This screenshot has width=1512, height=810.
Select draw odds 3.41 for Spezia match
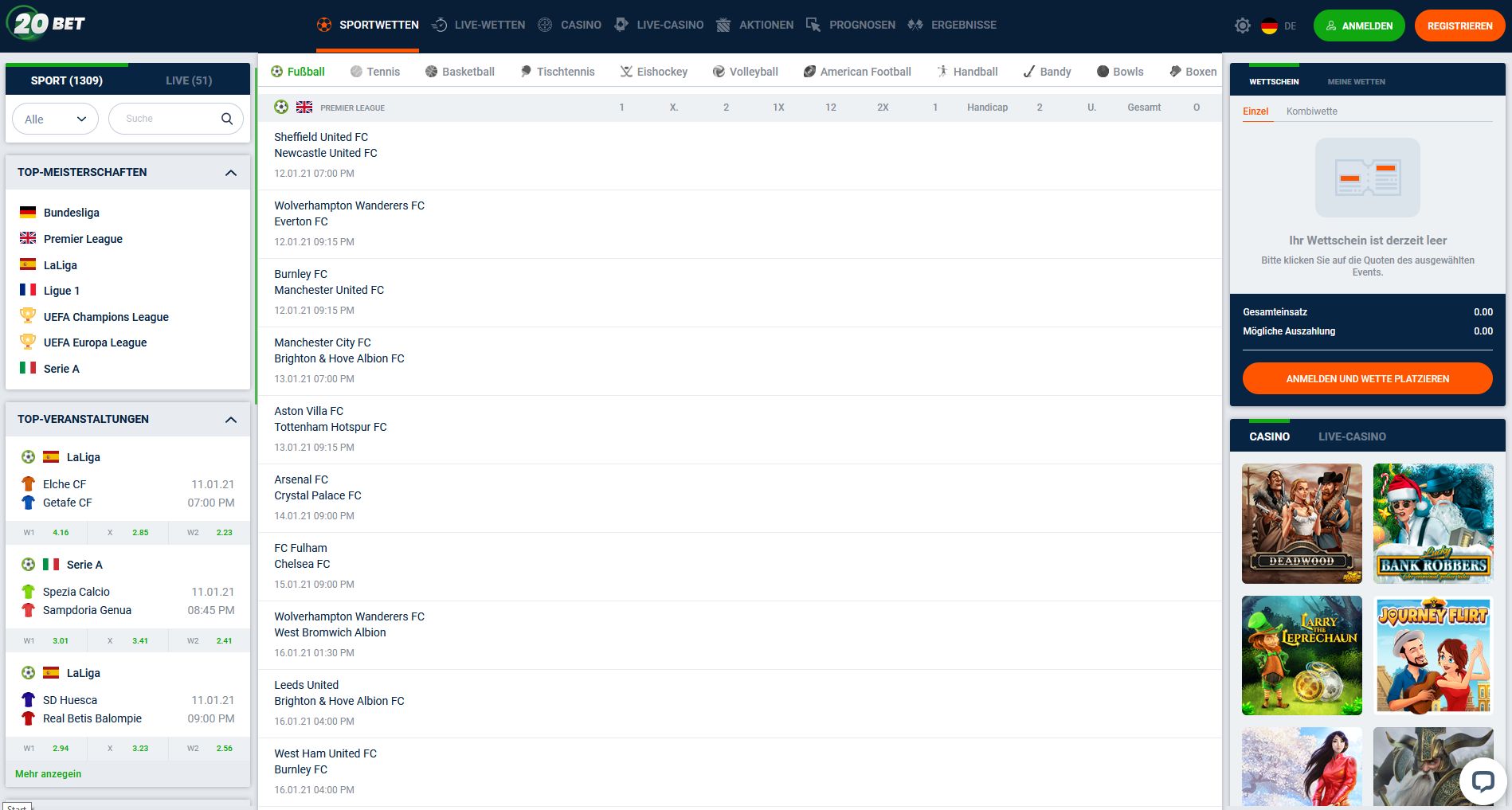pyautogui.click(x=127, y=640)
